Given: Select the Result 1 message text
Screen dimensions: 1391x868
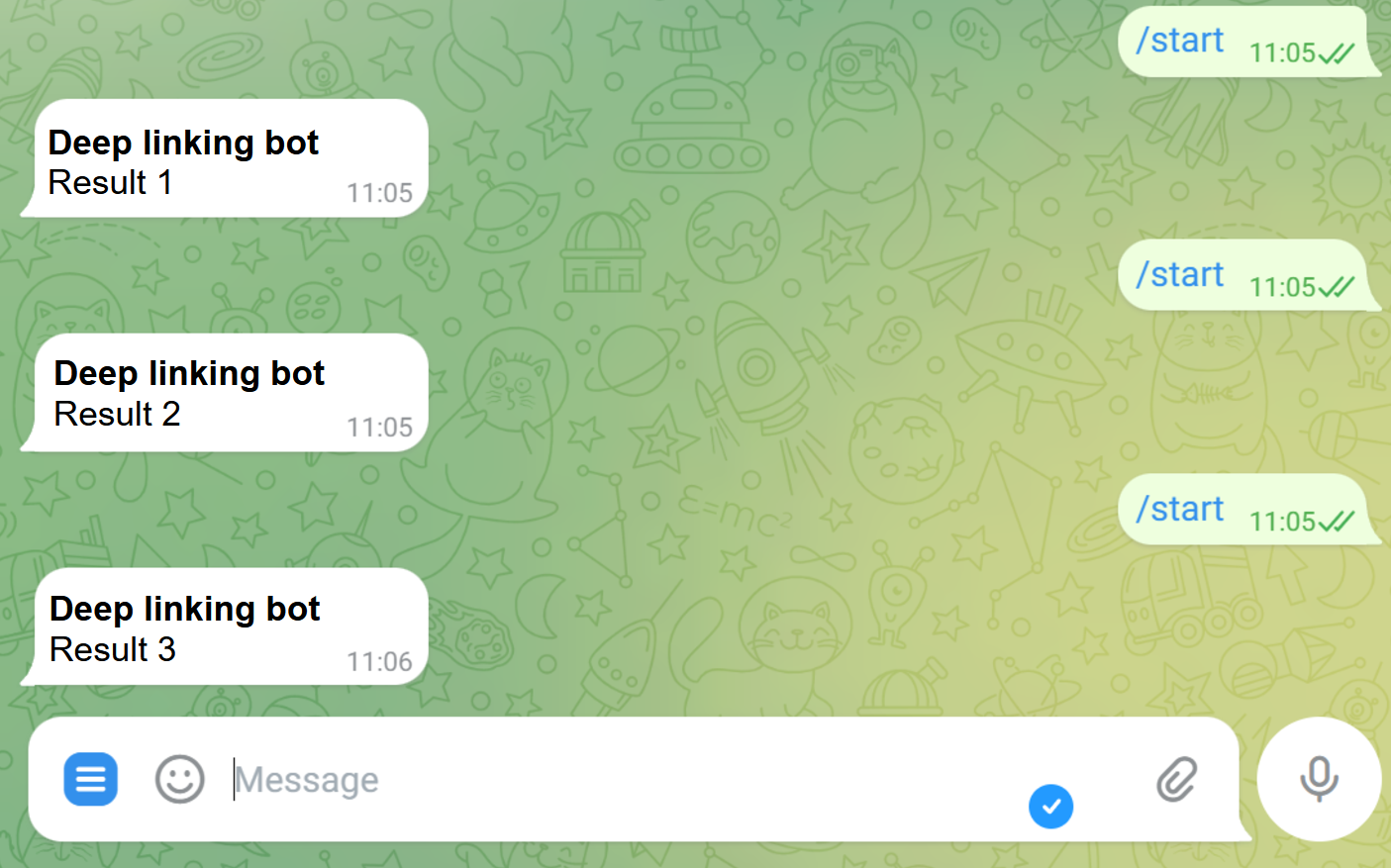Looking at the screenshot, I should 110,183.
